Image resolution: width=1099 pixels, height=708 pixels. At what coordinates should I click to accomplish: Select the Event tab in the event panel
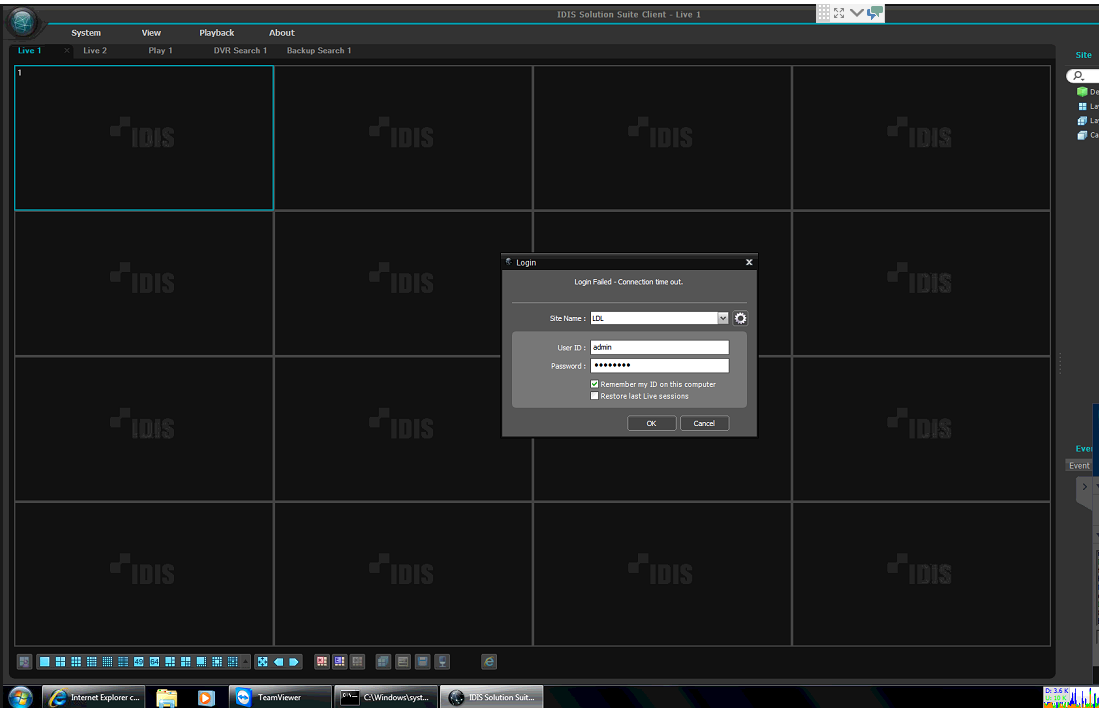pos(1079,465)
